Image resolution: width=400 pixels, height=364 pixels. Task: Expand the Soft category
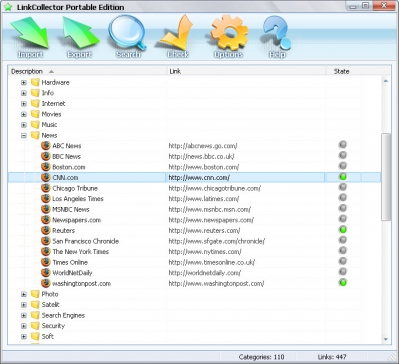click(x=24, y=337)
